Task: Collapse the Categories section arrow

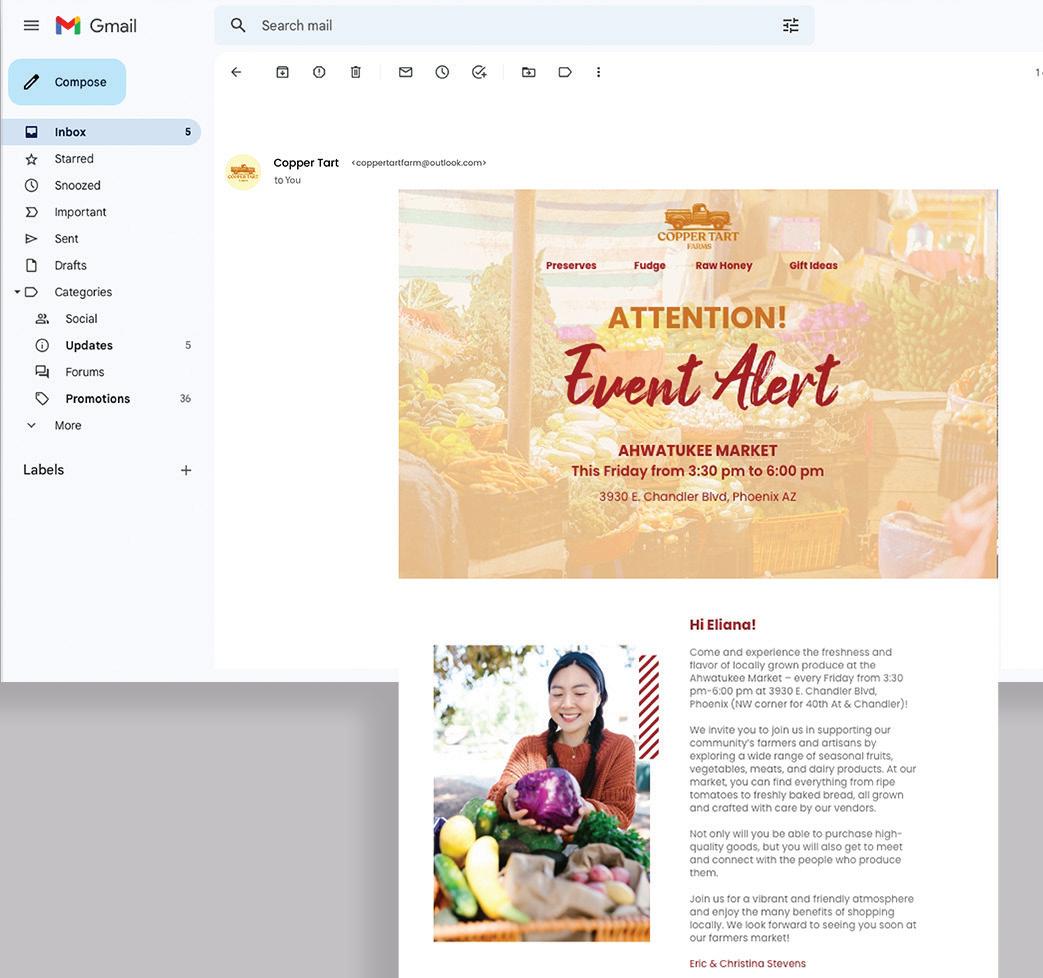Action: coord(17,291)
